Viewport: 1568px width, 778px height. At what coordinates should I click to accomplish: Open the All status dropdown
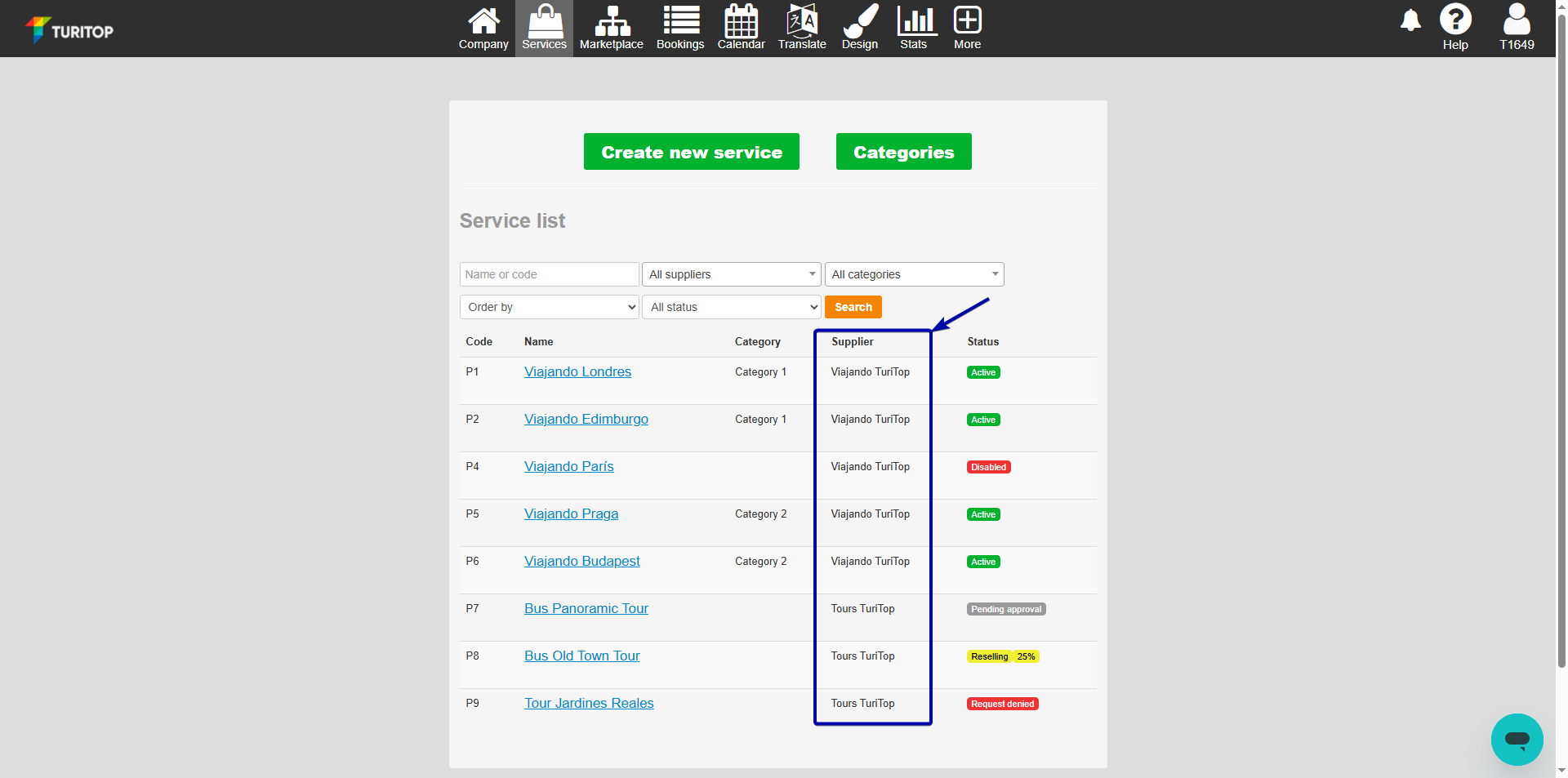pyautogui.click(x=731, y=307)
